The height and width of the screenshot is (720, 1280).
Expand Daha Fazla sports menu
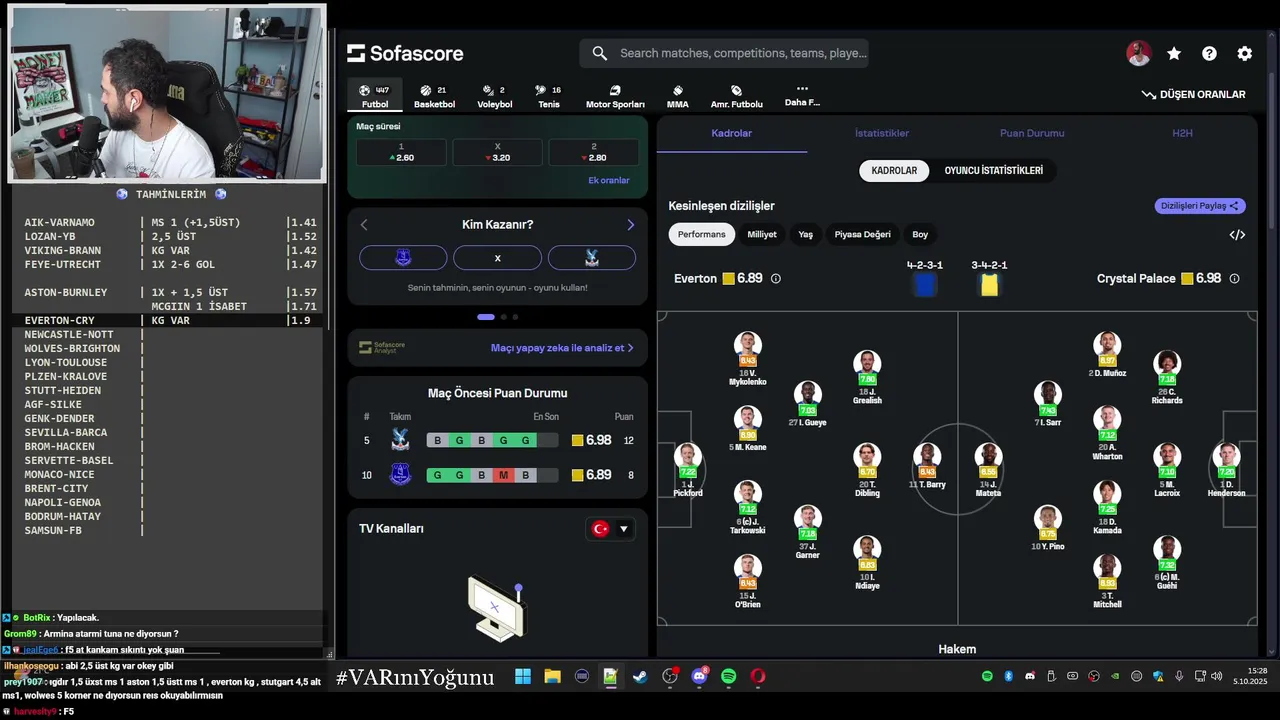[802, 95]
